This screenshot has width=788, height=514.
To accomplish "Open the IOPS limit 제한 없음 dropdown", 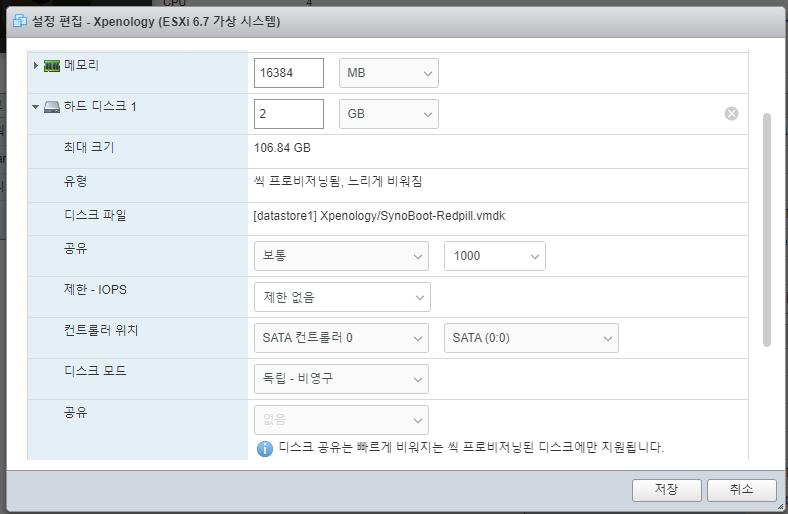I will click(342, 297).
